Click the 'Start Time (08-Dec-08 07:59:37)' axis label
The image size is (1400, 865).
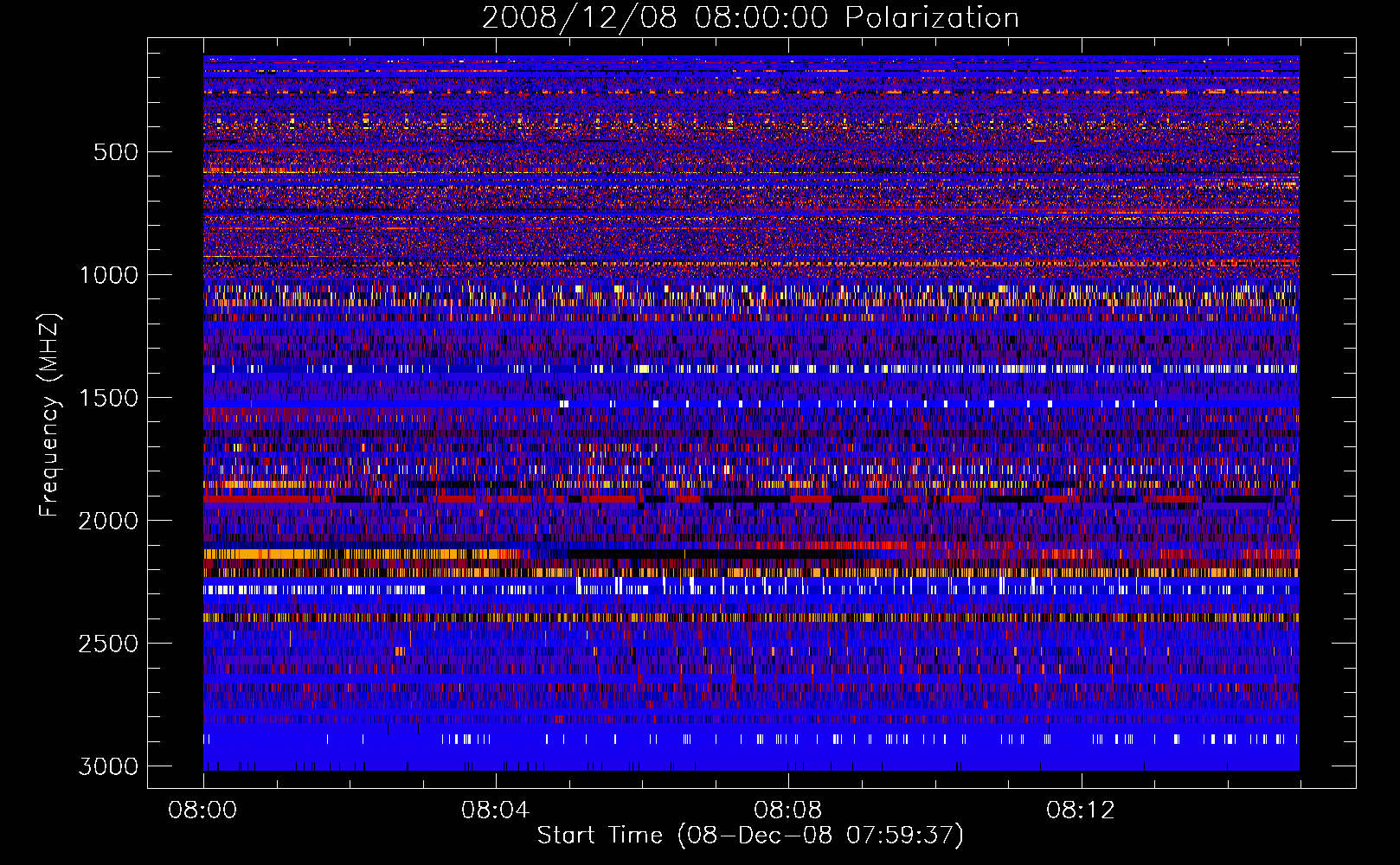pos(750,836)
